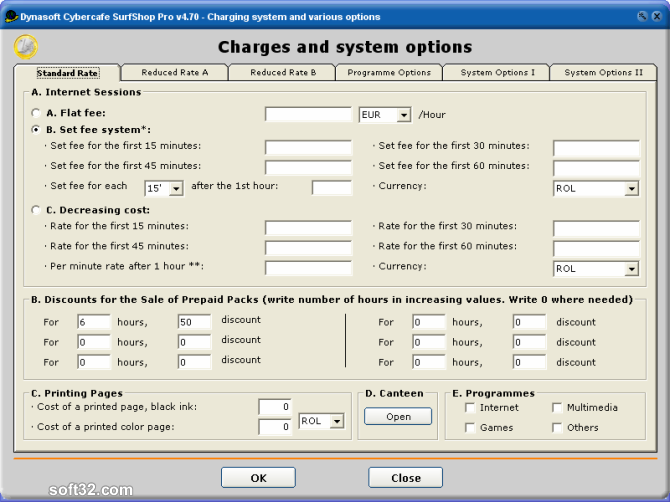Click the Canteen Open button
Screen dimensions: 670x502
pyautogui.click(x=398, y=417)
